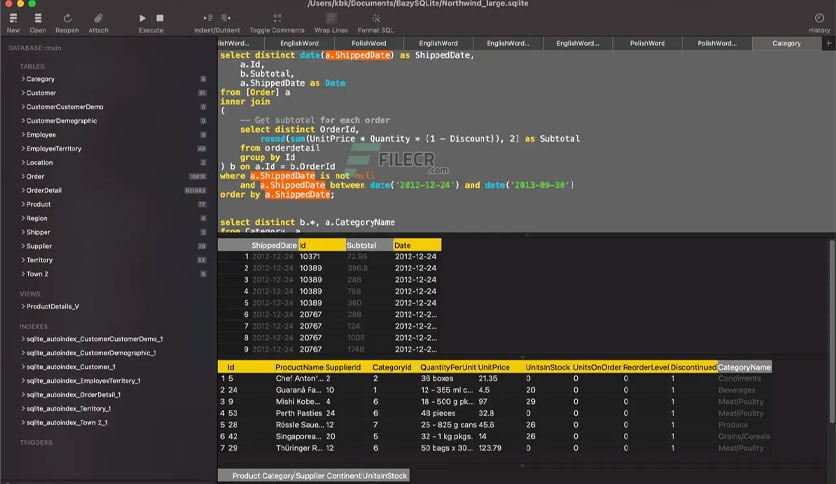Click the Discontinued column header
Viewport: 836px width, 484px height.
coord(693,367)
